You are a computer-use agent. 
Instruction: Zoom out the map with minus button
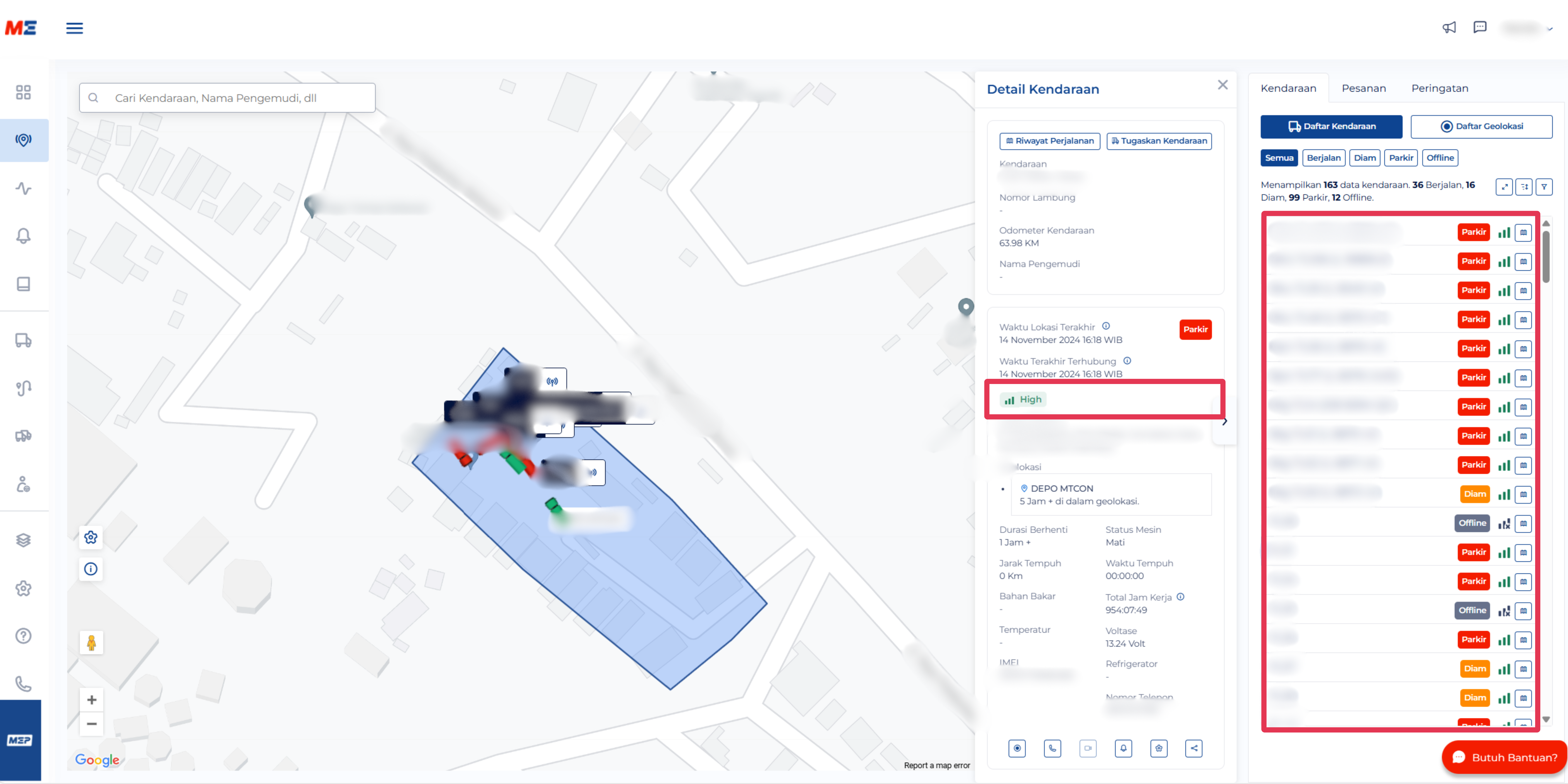(x=91, y=724)
